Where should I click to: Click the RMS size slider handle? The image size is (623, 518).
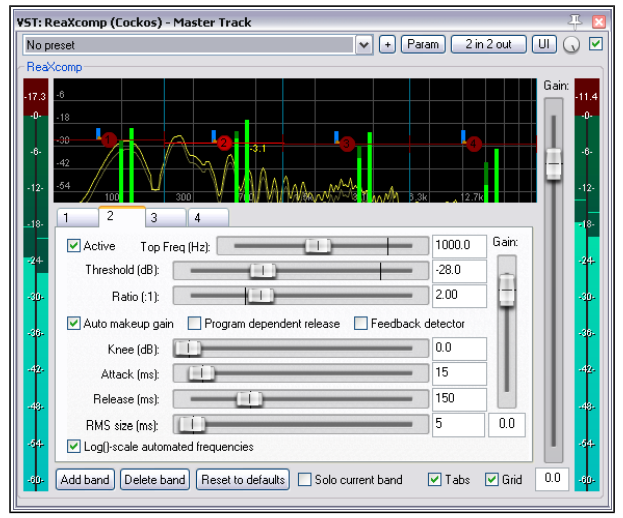click(x=192, y=424)
